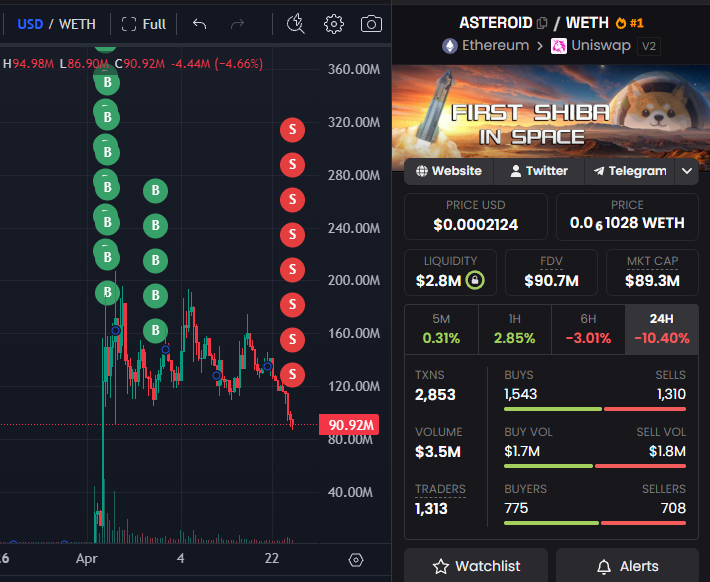This screenshot has width=710, height=582.
Task: Select the 6H timeframe tab
Action: click(588, 329)
